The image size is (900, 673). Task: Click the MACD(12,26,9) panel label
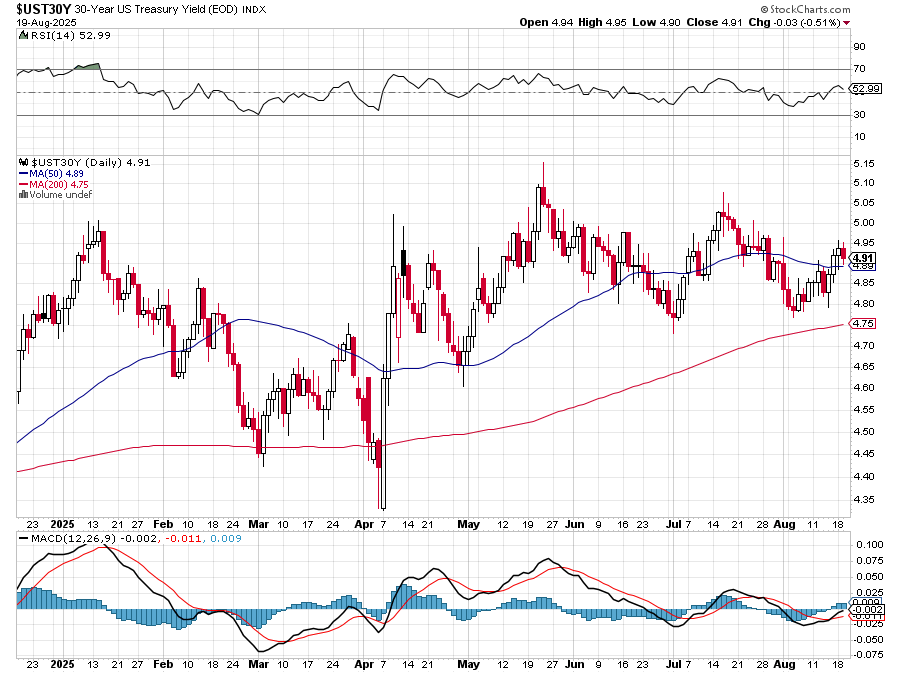[65, 540]
